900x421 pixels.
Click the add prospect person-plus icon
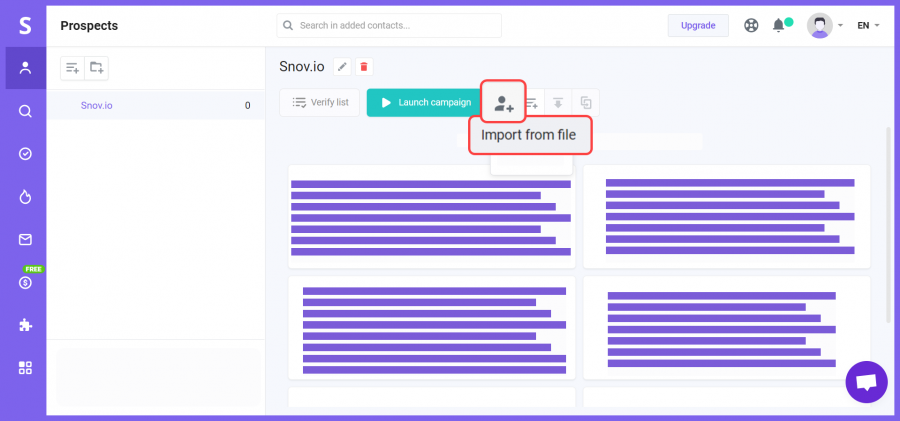point(503,102)
